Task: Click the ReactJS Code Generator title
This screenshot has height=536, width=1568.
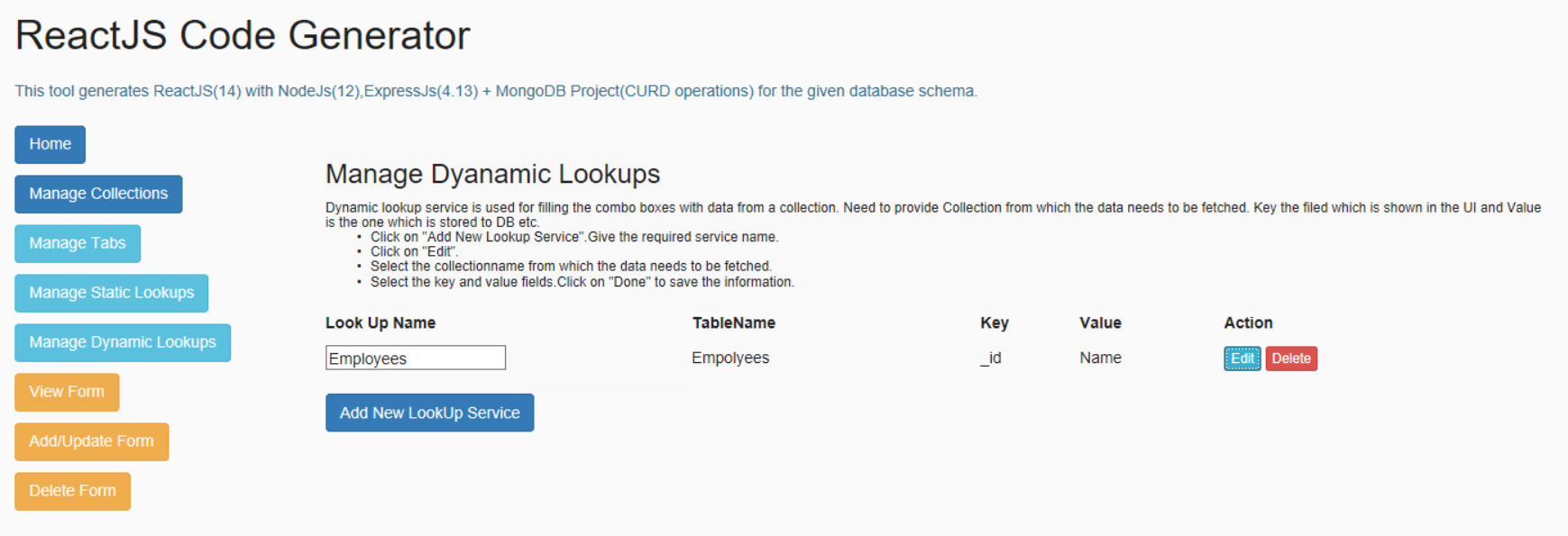Action: click(x=243, y=35)
